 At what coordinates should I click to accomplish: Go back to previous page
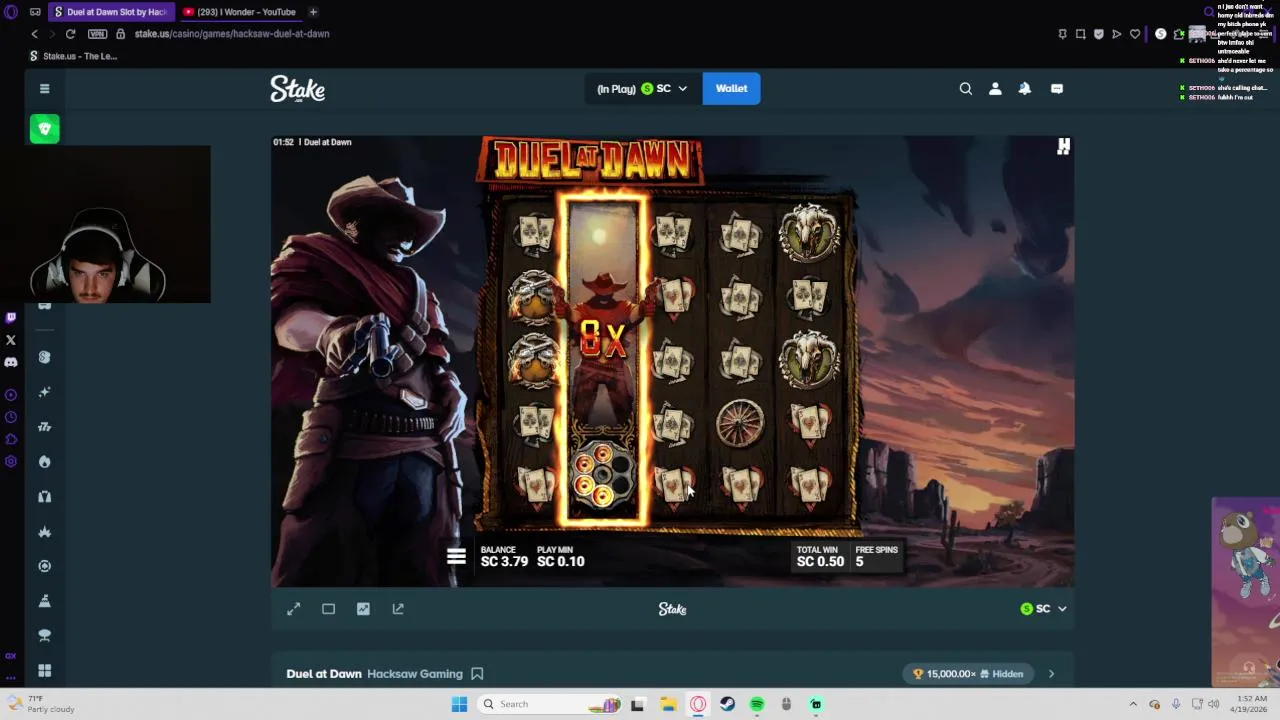[34, 34]
